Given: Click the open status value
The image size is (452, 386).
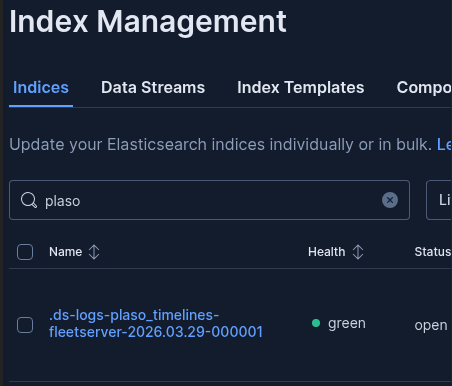Looking at the screenshot, I should click(431, 325).
